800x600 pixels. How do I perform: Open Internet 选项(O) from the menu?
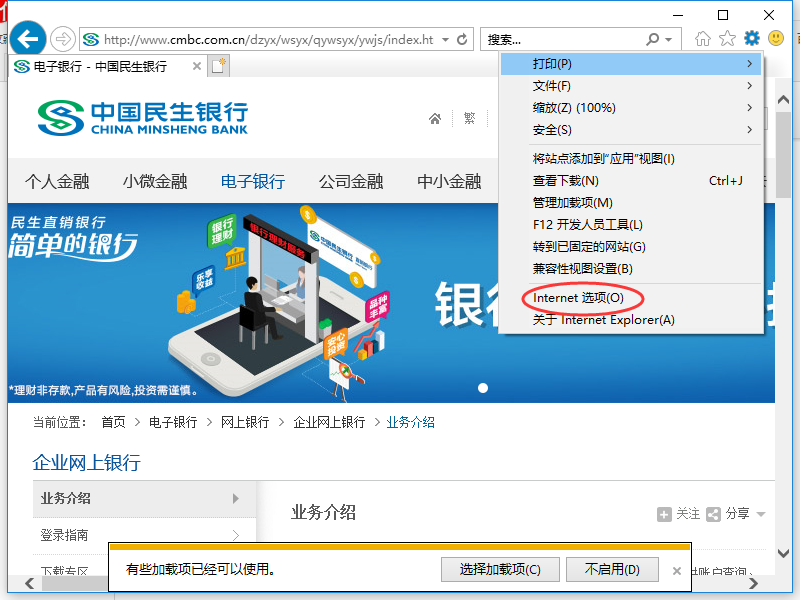[x=583, y=297]
